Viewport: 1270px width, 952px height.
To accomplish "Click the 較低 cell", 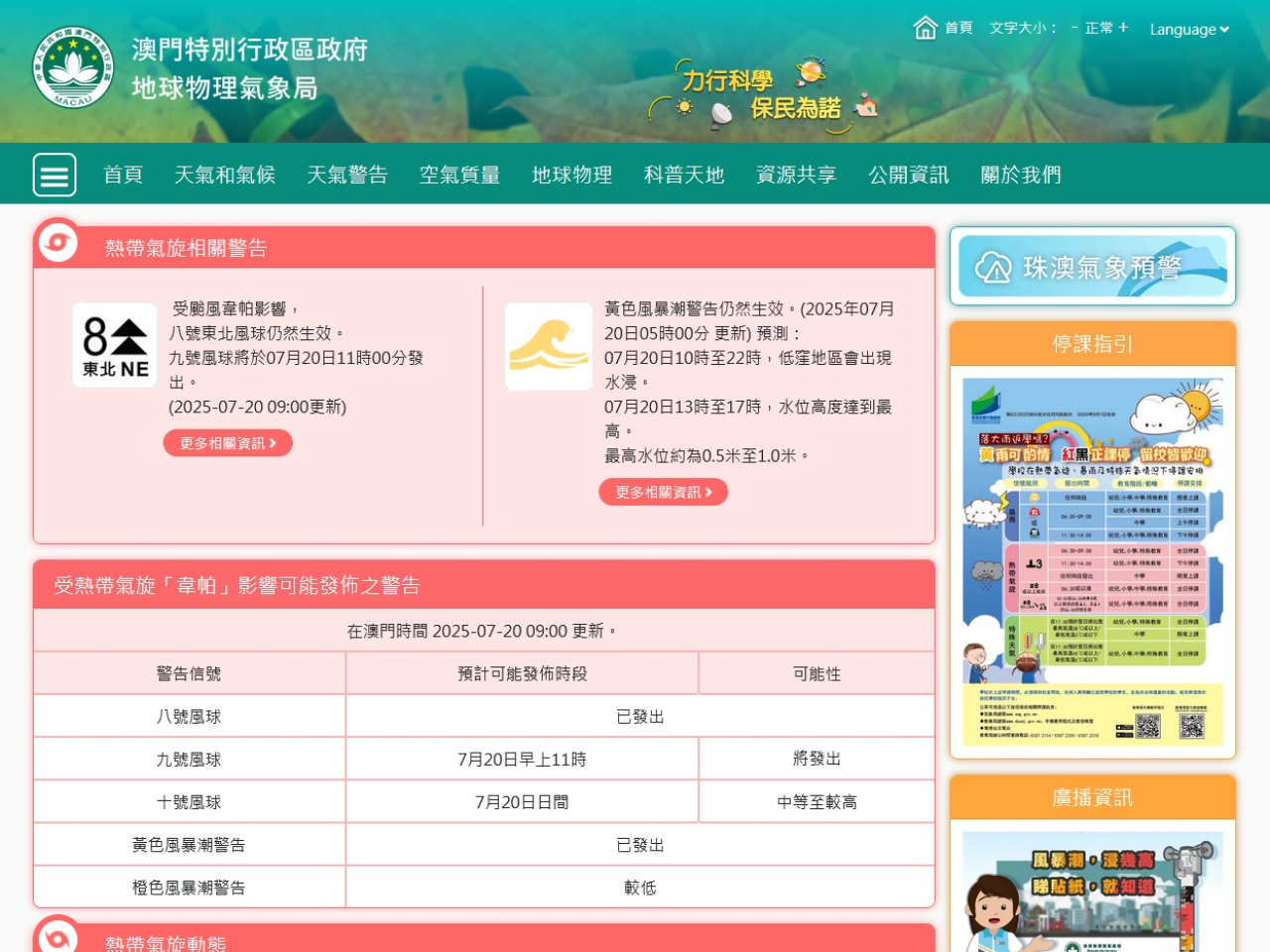I will coord(640,887).
